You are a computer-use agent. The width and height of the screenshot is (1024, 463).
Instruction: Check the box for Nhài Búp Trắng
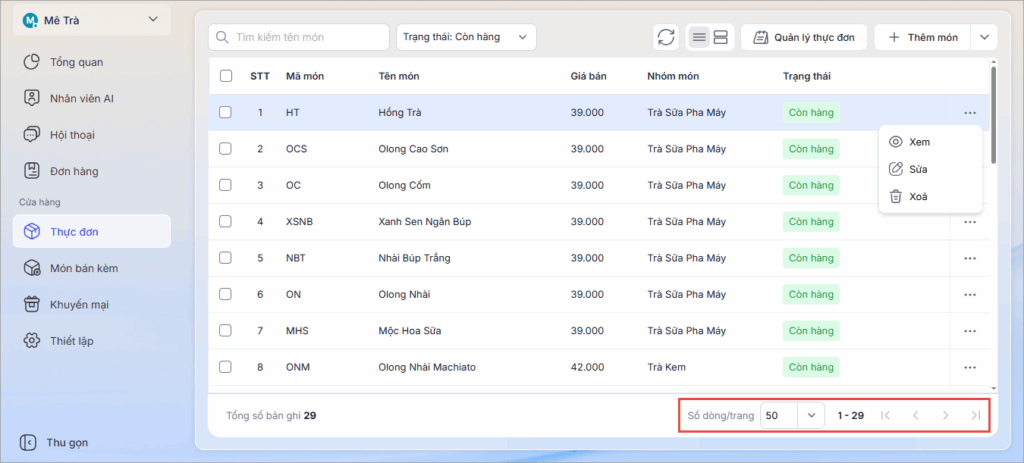225,258
